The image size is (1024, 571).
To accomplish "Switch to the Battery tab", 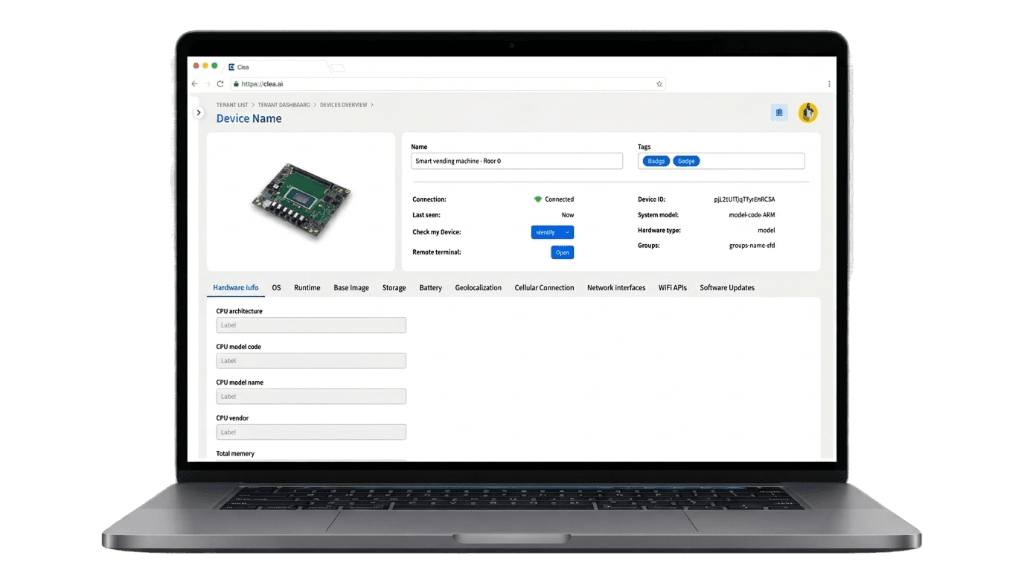I will point(430,287).
